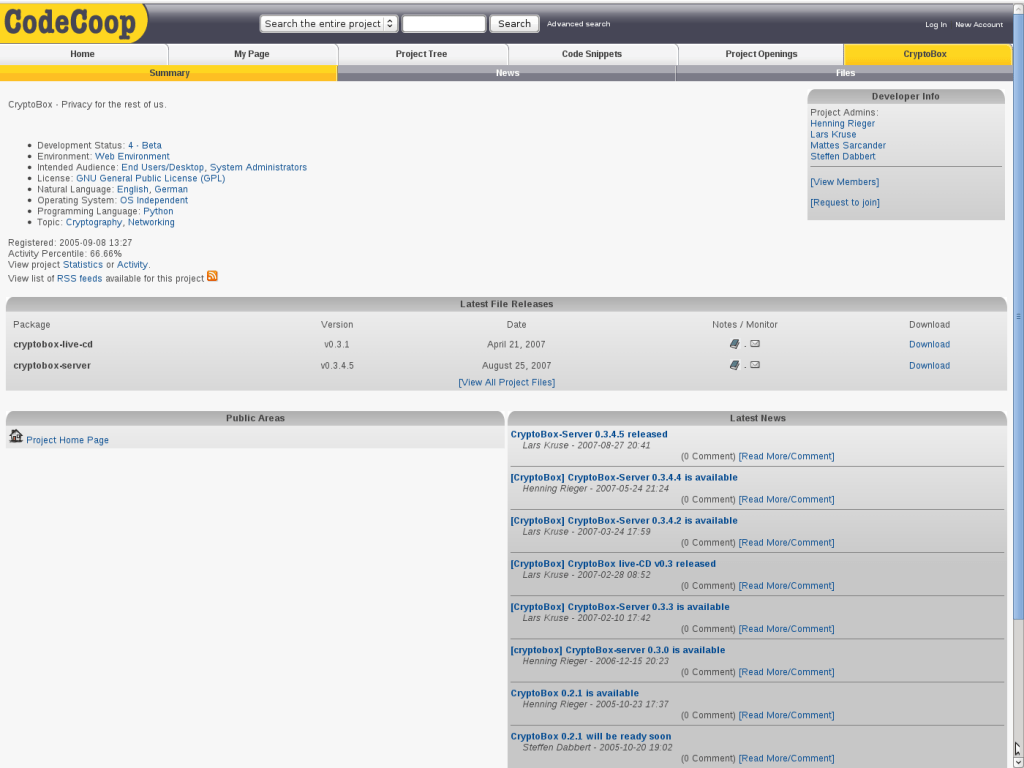The height and width of the screenshot is (768, 1024).
Task: Go to Code Snippets tab
Action: tap(592, 54)
